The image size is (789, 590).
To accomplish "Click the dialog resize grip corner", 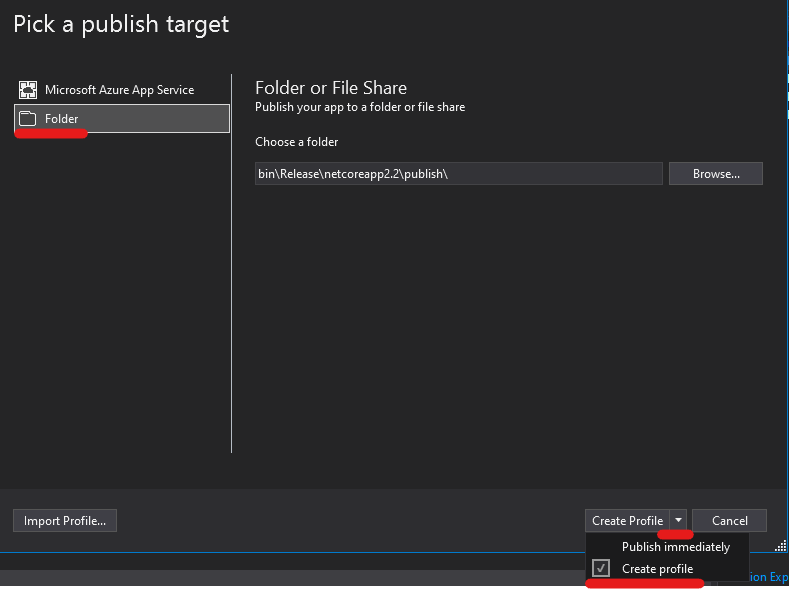I will tap(780, 546).
